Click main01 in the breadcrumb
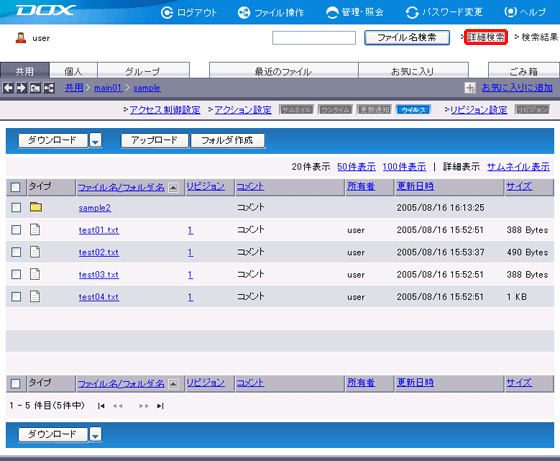Viewport: 560px width, 461px height. (x=108, y=87)
